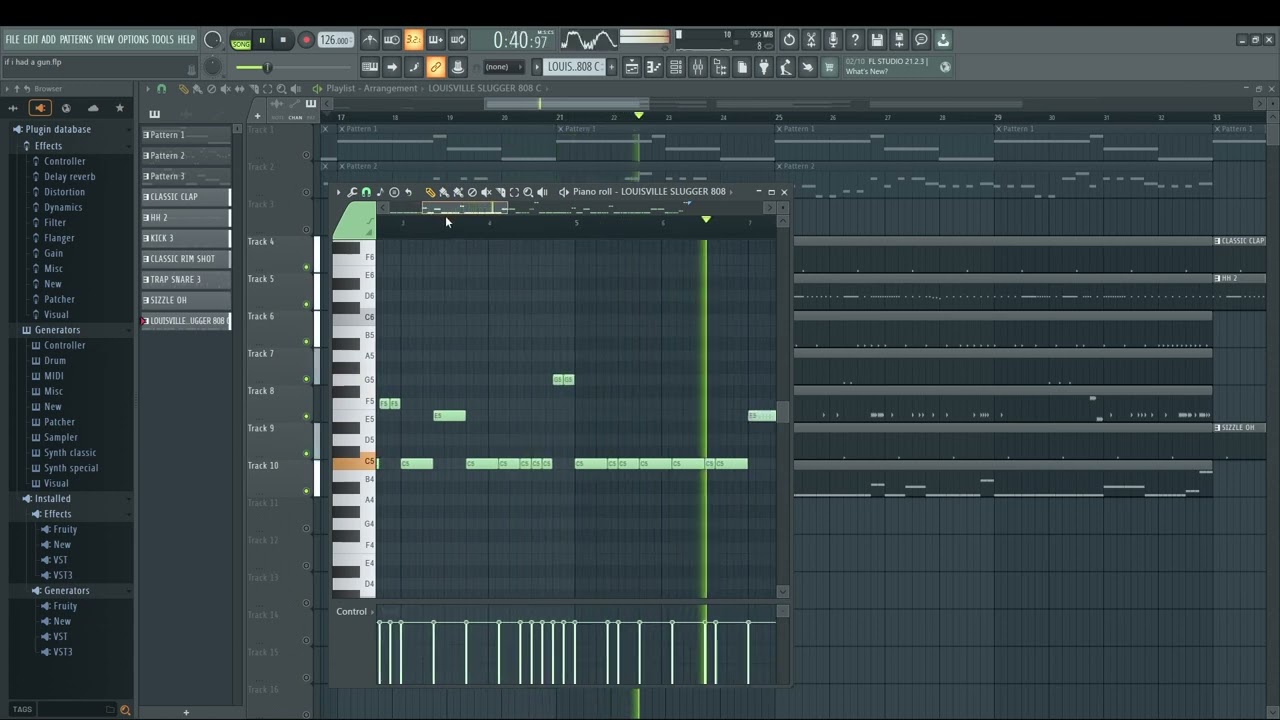Click the piano roll wrench tools icon

(x=352, y=192)
